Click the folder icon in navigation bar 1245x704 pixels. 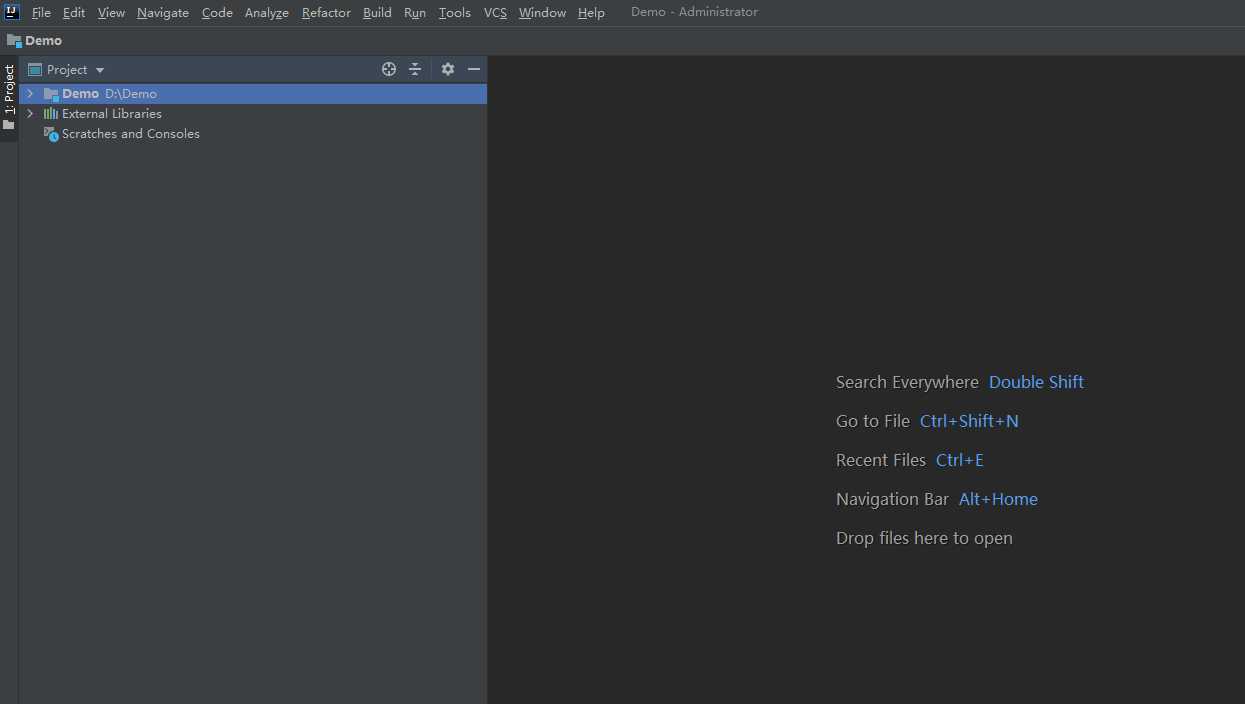coord(14,41)
